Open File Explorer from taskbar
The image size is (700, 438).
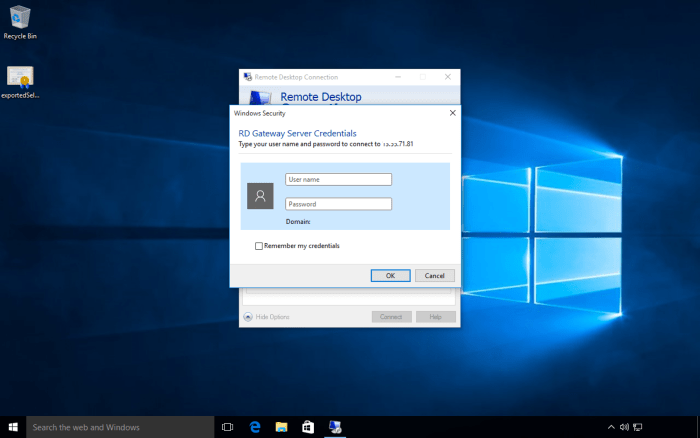click(x=281, y=427)
